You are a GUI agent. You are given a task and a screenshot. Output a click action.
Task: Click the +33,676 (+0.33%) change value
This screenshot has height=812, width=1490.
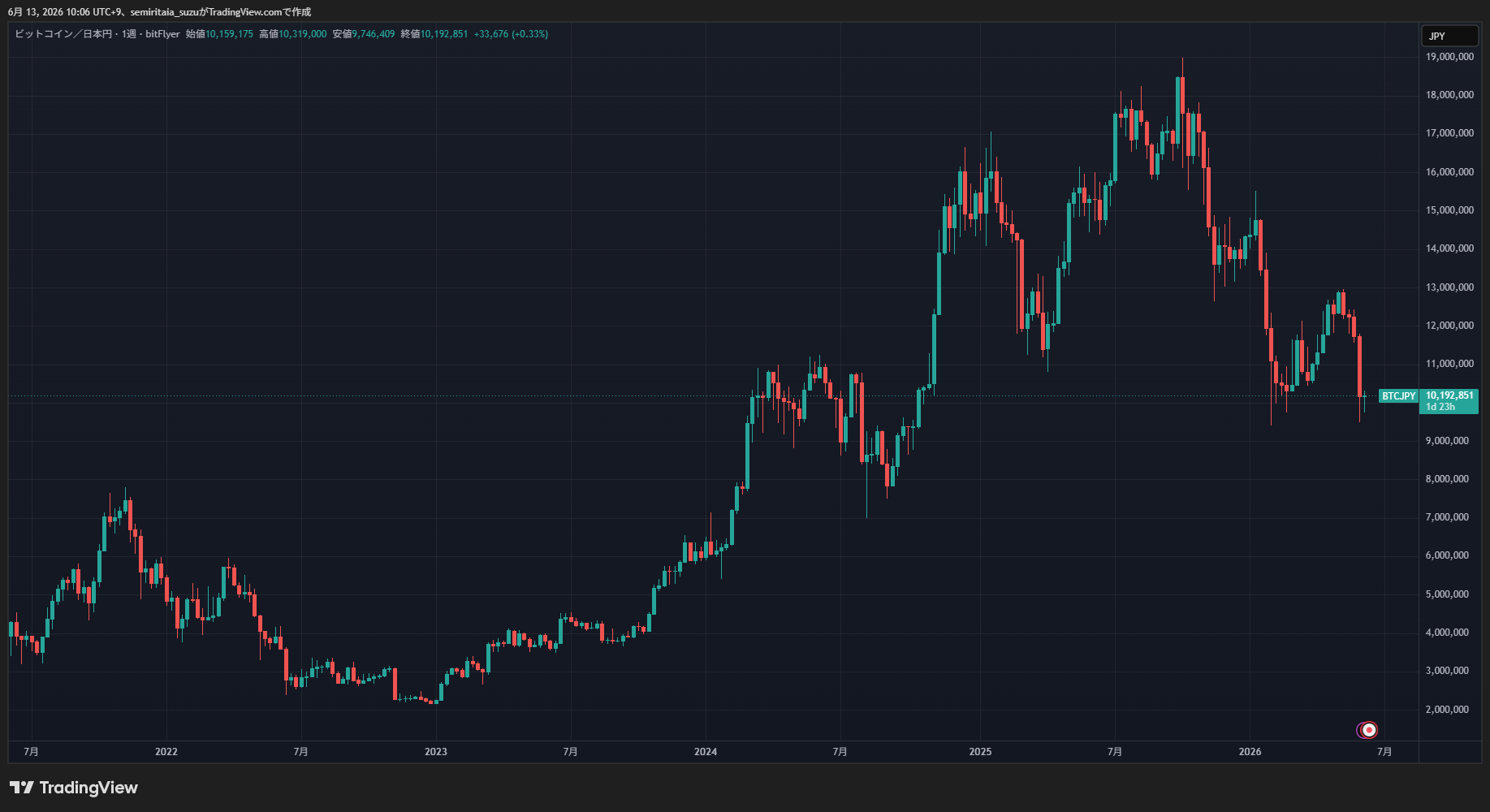pos(511,34)
